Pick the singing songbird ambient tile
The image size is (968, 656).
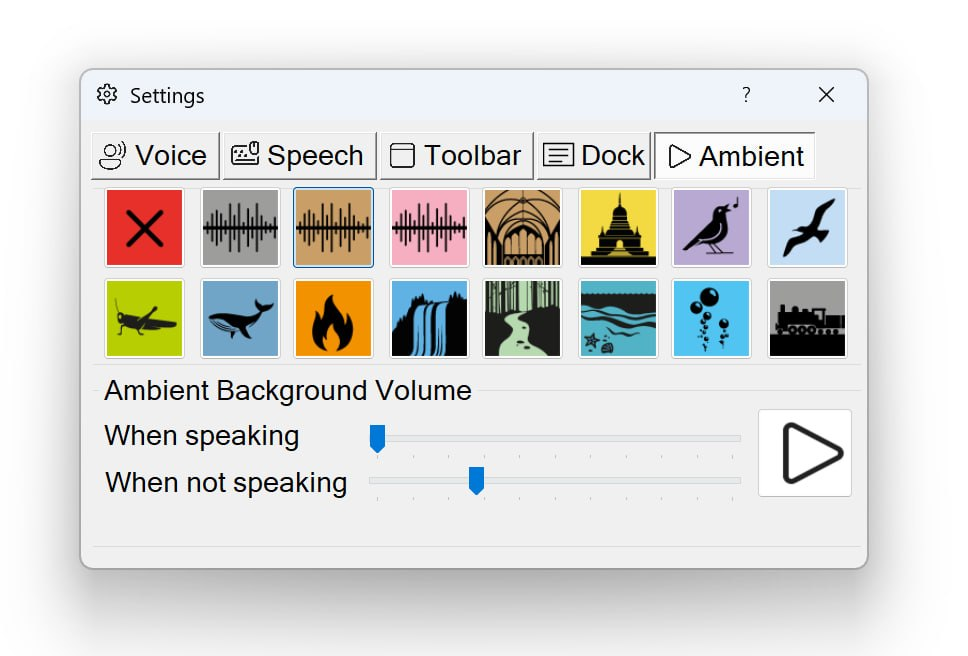pyautogui.click(x=711, y=228)
